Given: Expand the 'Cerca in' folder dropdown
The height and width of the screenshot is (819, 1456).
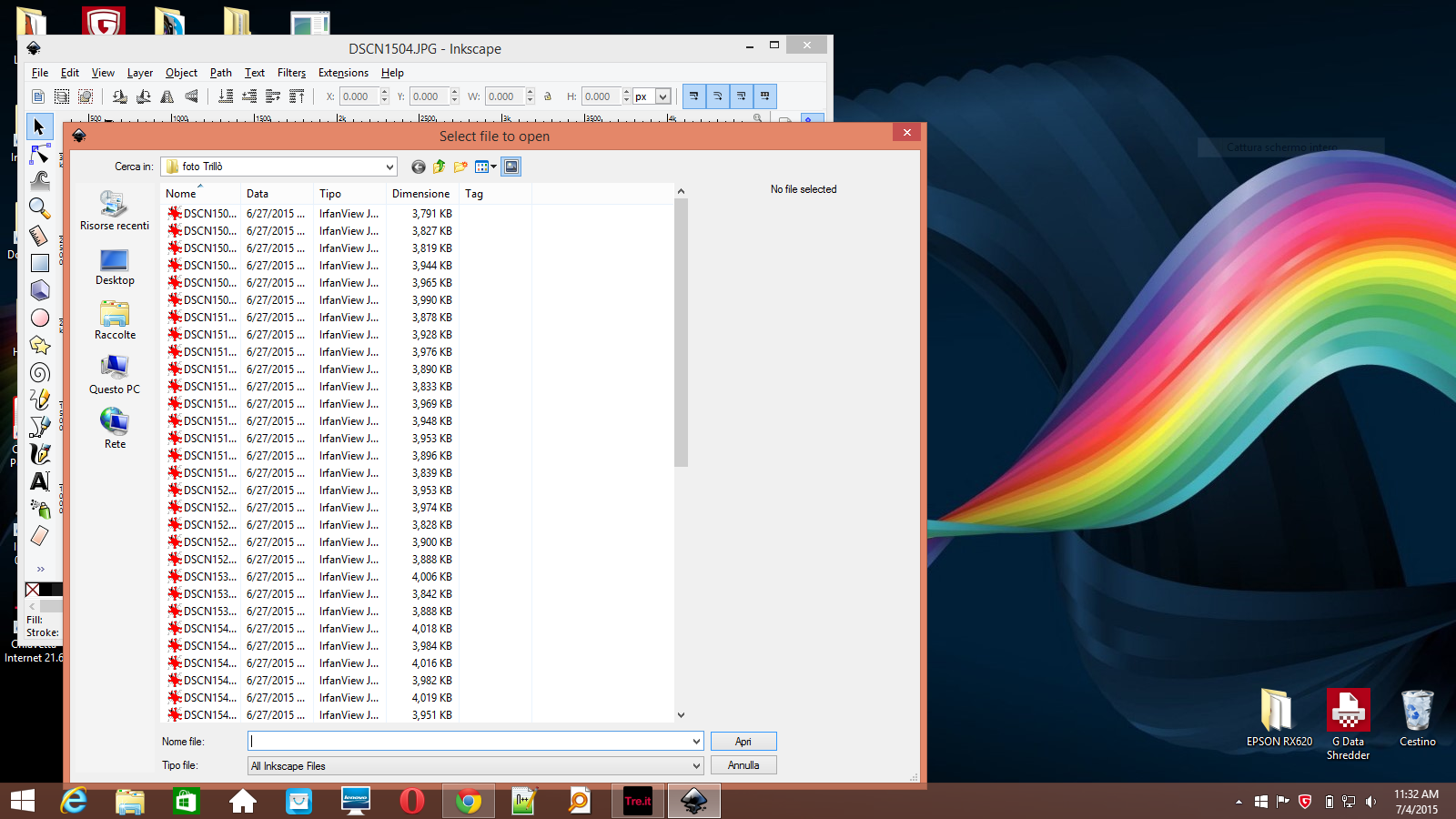Looking at the screenshot, I should [389, 167].
